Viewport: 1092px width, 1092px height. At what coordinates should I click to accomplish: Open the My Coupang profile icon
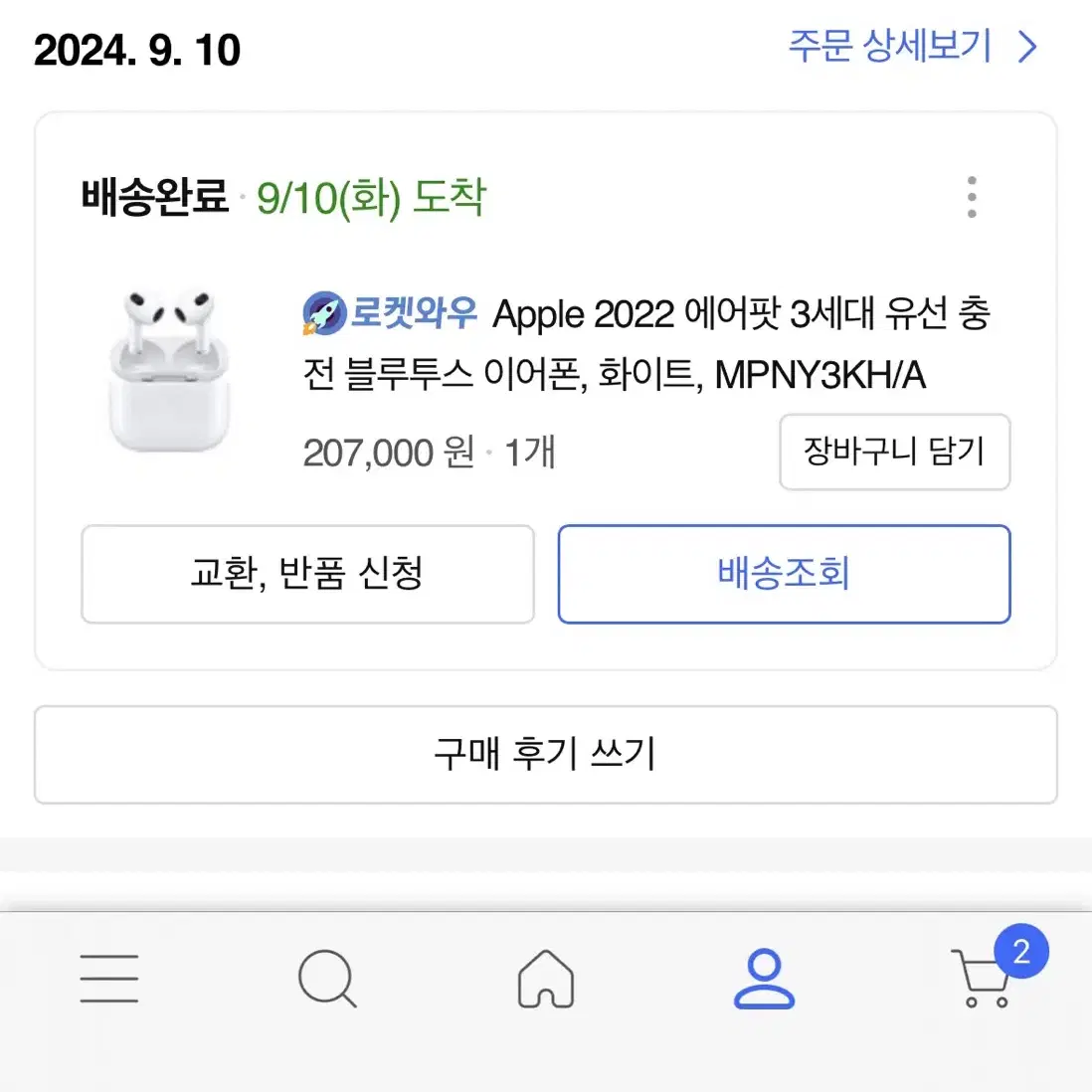764,979
